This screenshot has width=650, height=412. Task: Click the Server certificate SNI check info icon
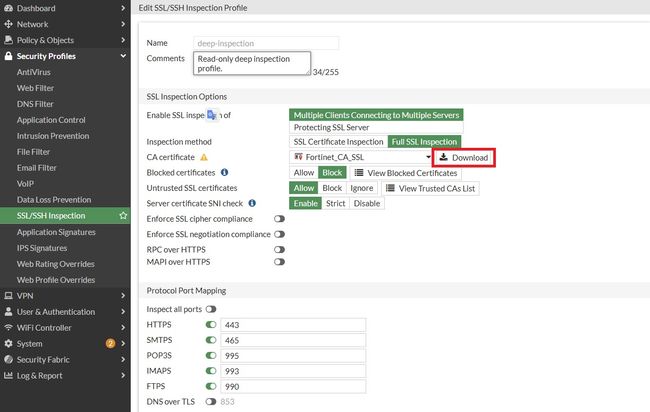click(252, 203)
